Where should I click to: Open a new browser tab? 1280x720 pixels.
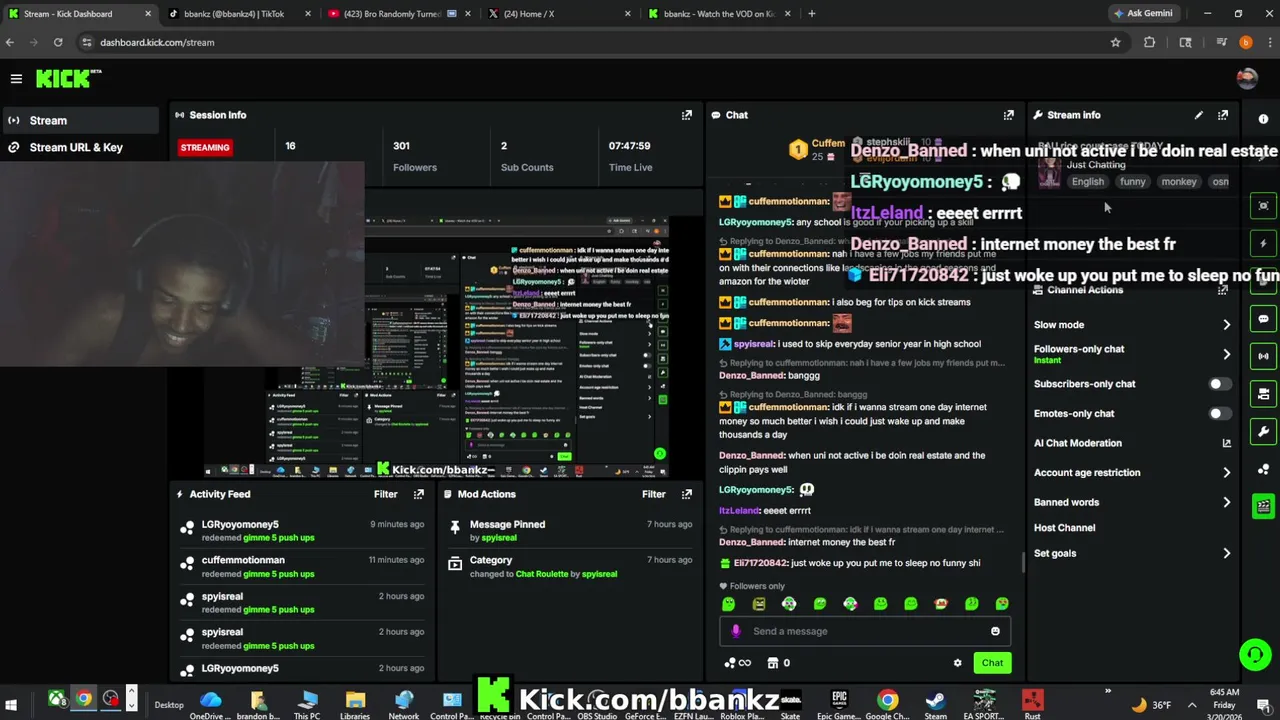[811, 14]
